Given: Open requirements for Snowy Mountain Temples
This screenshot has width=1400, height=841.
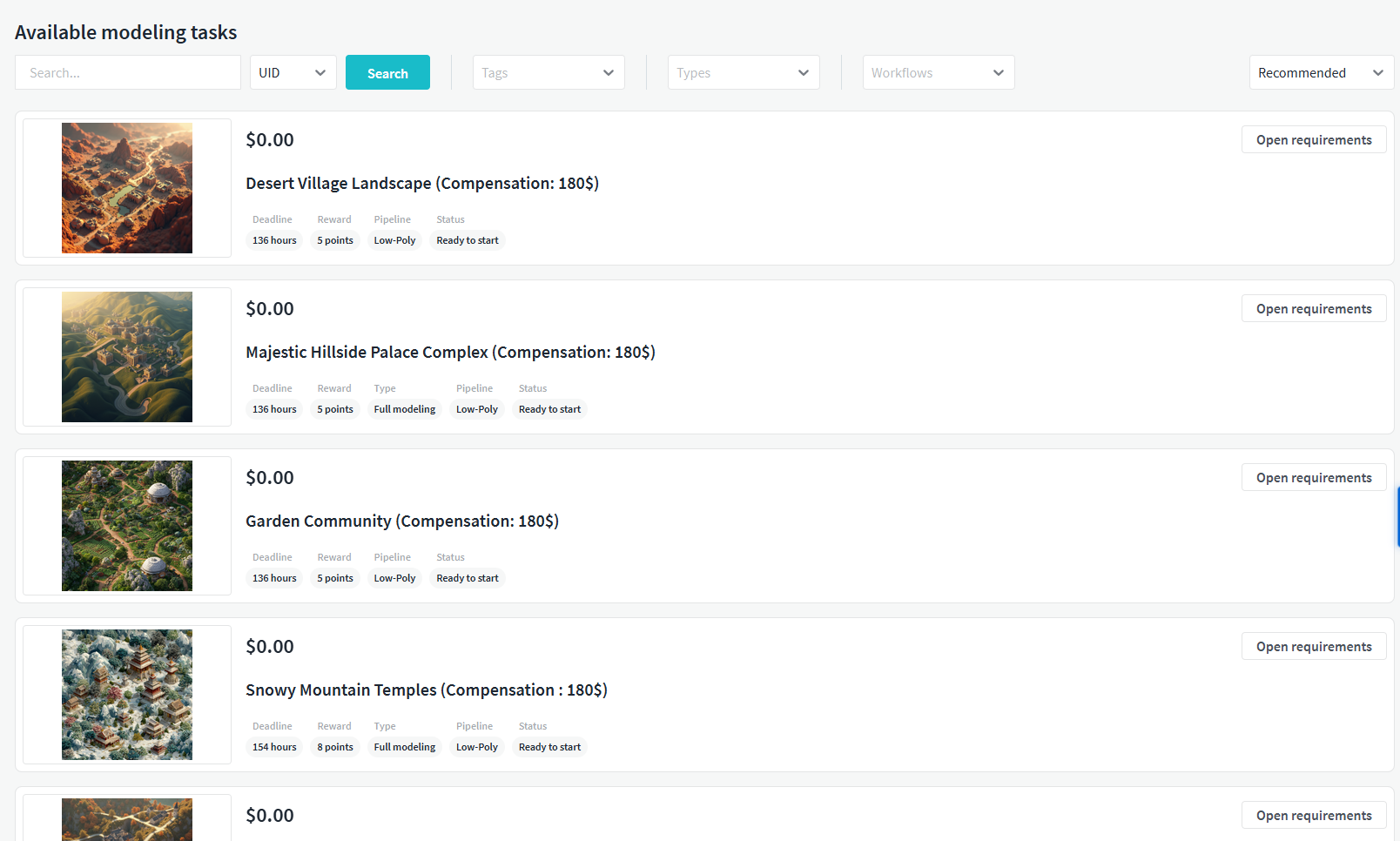Looking at the screenshot, I should click(x=1313, y=647).
